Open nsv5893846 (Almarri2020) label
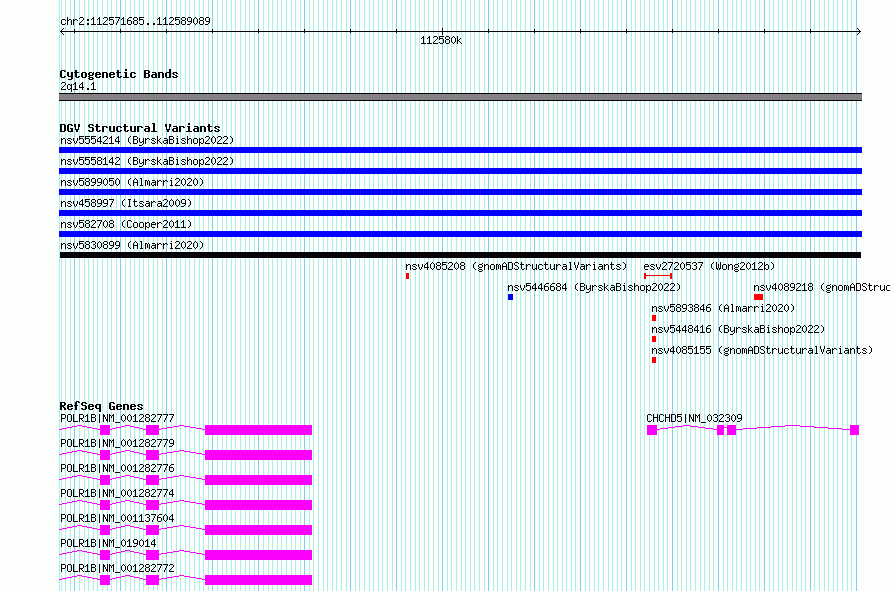 click(x=723, y=308)
